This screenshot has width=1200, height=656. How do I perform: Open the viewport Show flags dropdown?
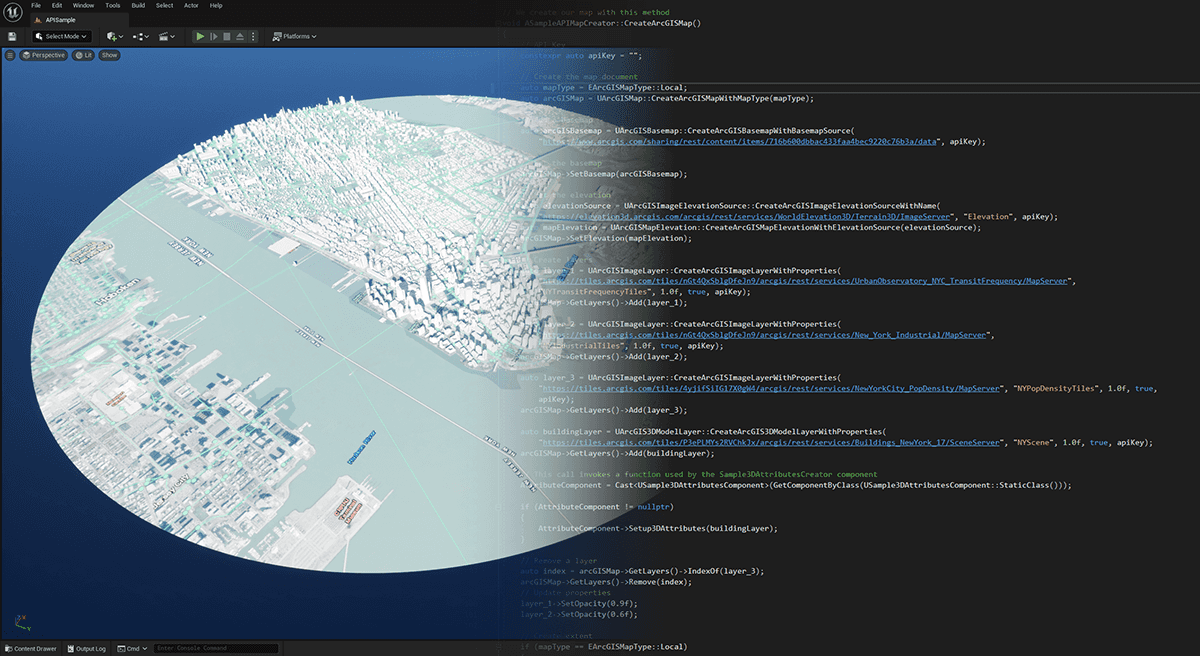click(109, 55)
